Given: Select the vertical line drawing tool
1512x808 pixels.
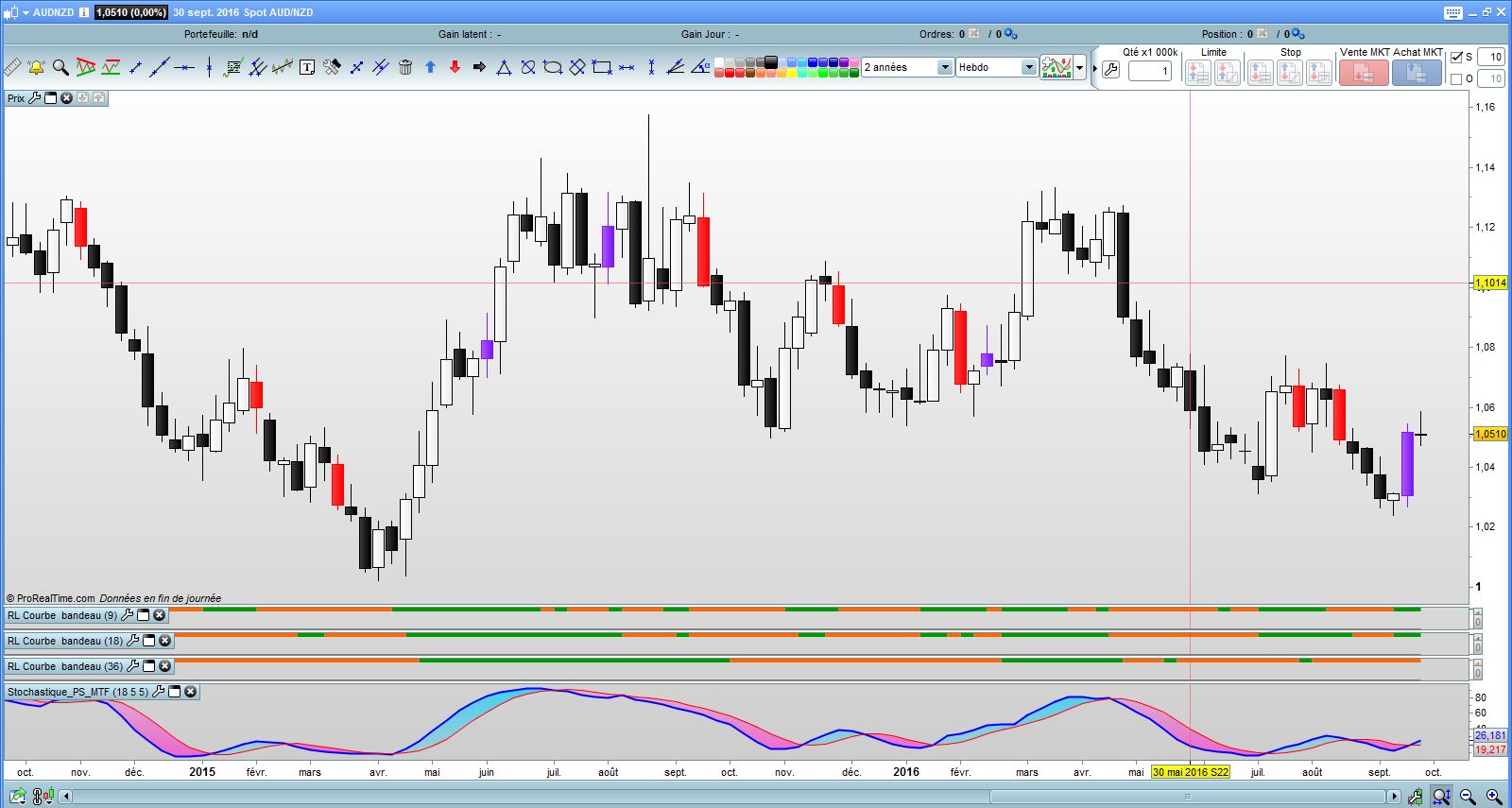Looking at the screenshot, I should (209, 67).
